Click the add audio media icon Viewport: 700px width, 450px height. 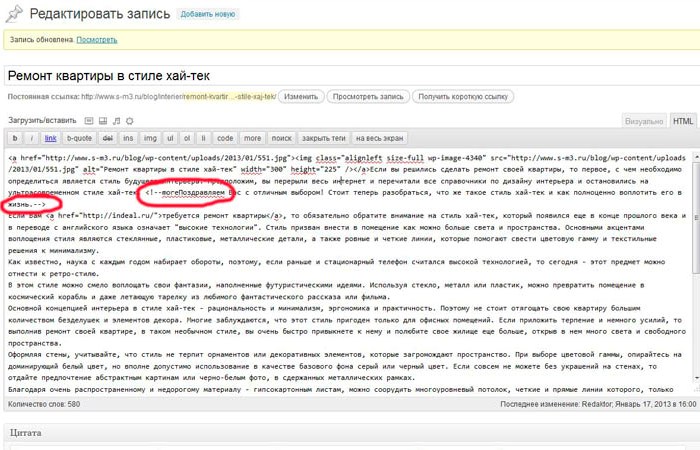click(116, 120)
